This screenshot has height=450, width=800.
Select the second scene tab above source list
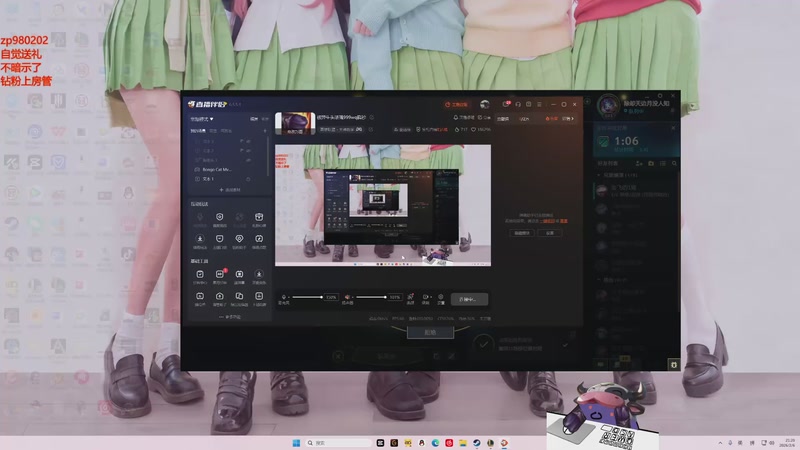click(213, 131)
